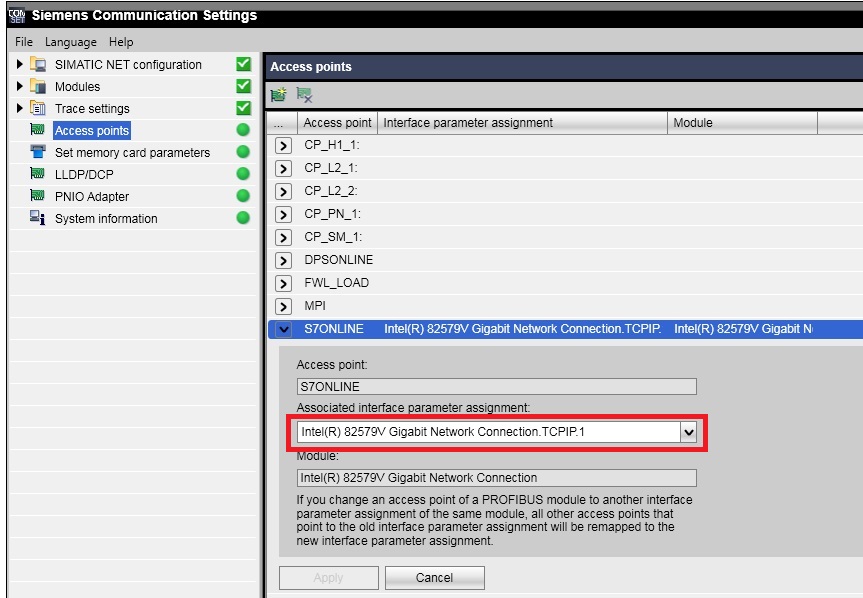Screen dimensions: 863x598
Task: Click the S7ONLINE row's TCPIP interface cell
Action: click(522, 329)
